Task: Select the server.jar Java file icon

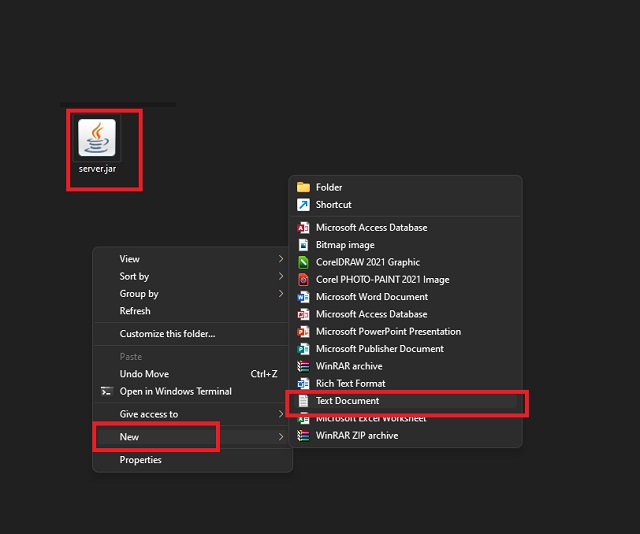Action: [97, 138]
